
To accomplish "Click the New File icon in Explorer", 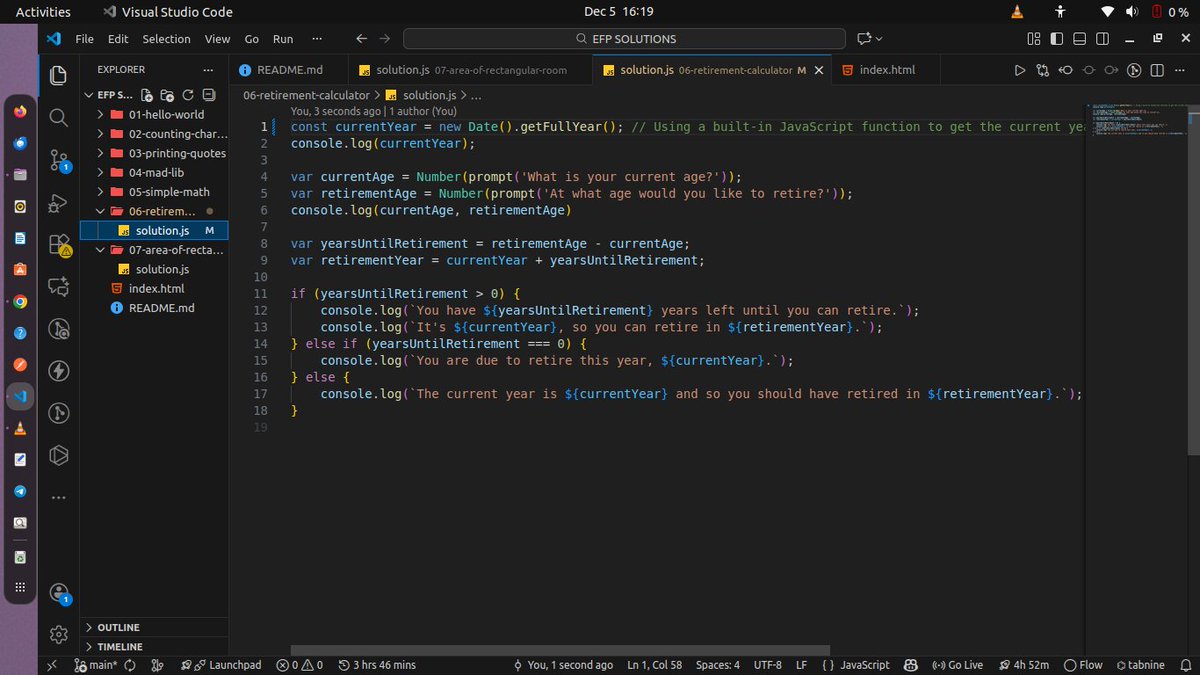I will (x=145, y=94).
